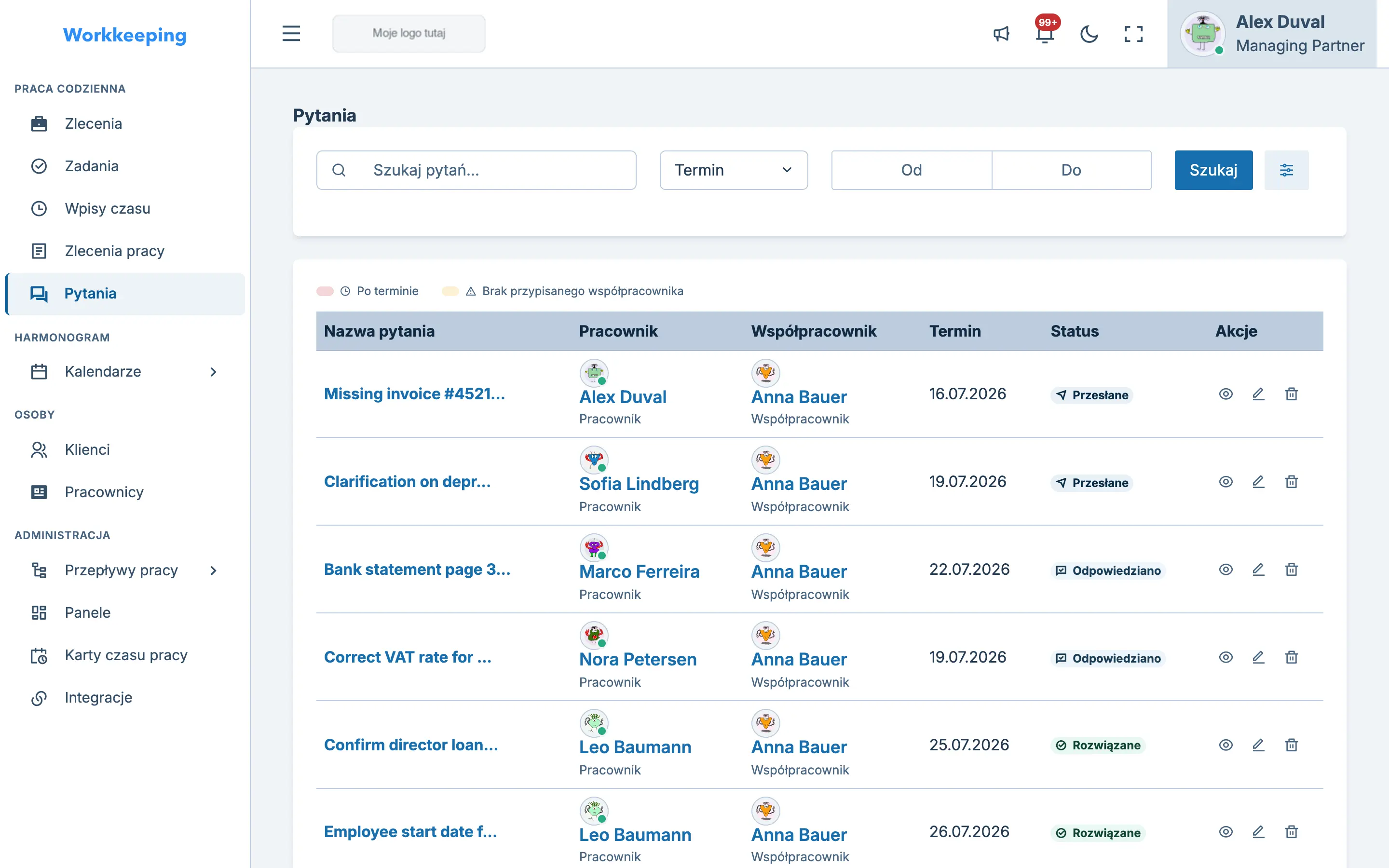1389x868 pixels.
Task: Toggle dark mode with the moon icon
Action: (x=1089, y=34)
